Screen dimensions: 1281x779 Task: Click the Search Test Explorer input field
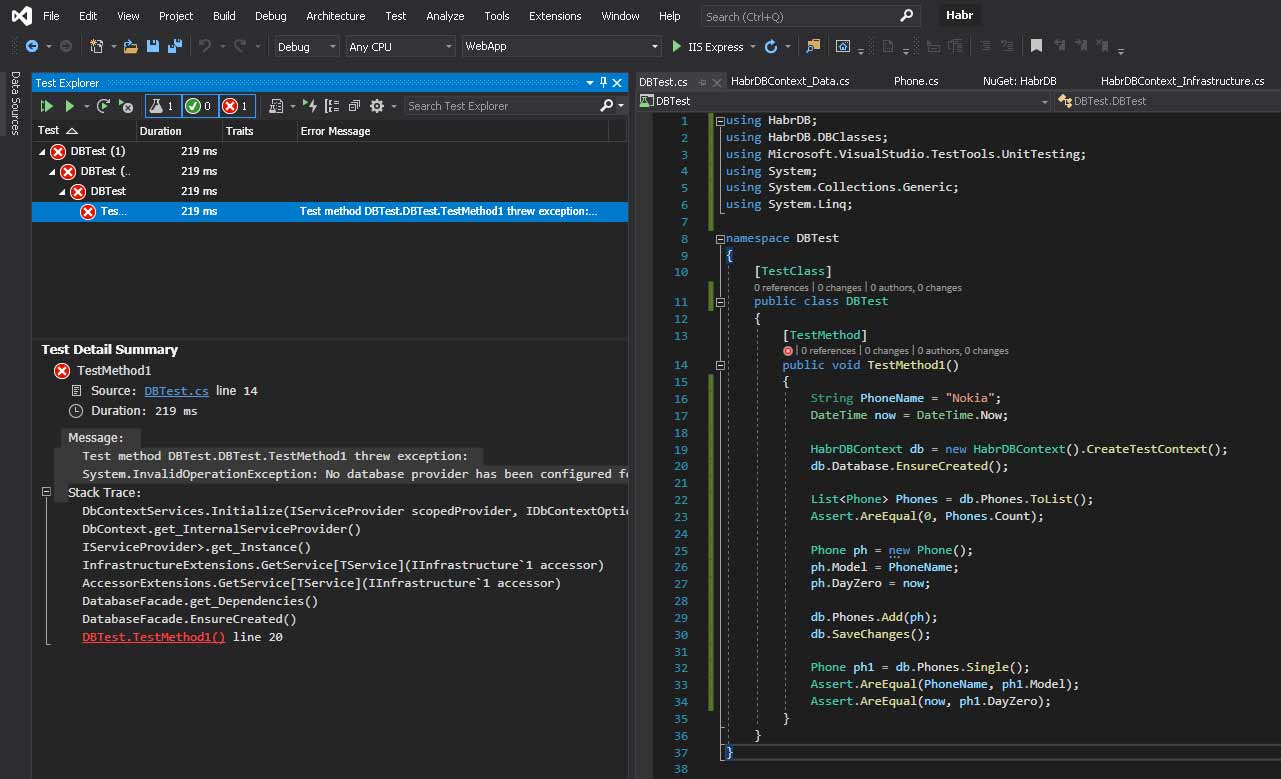[500, 106]
